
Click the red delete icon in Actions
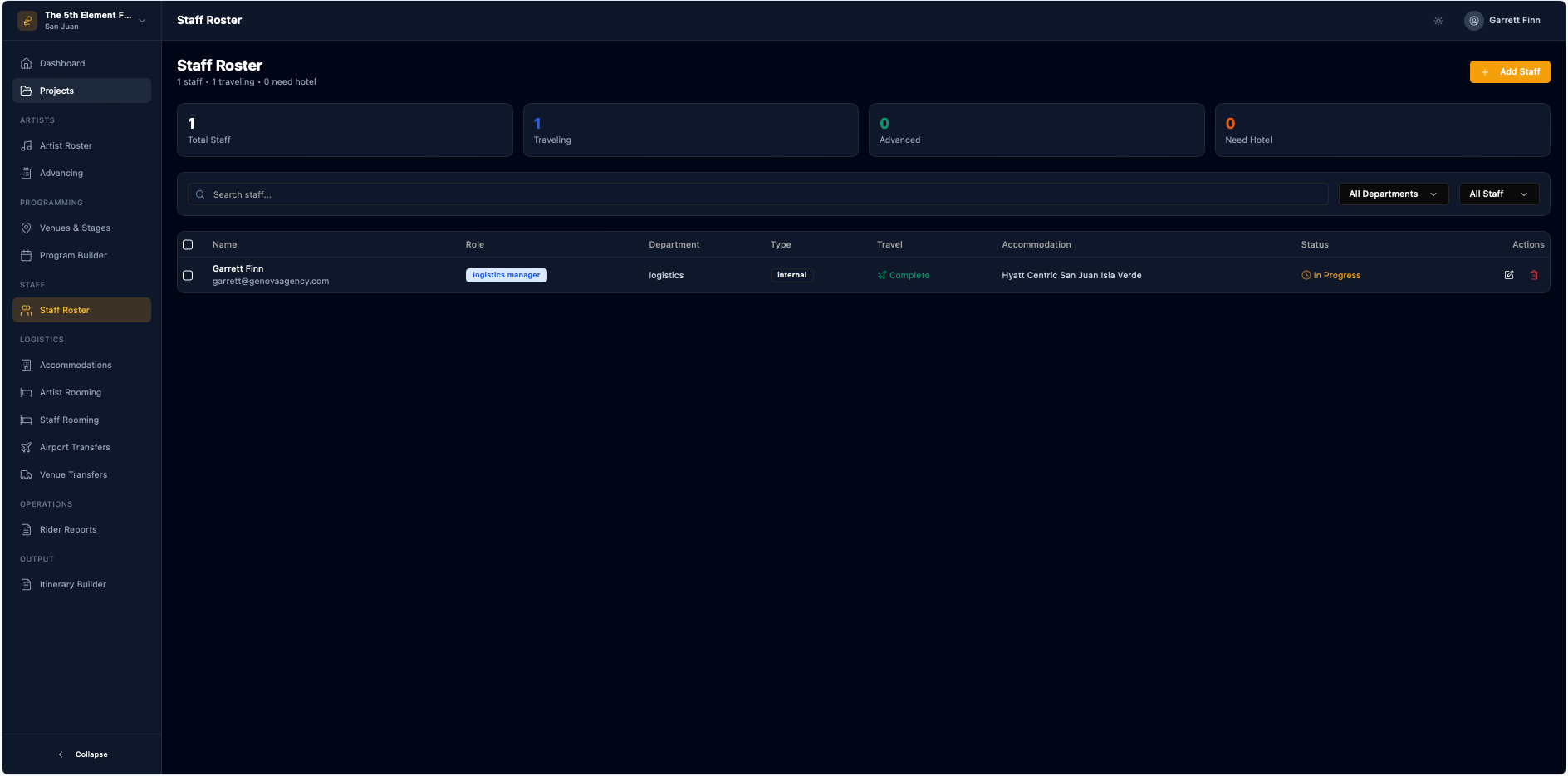[x=1533, y=275]
